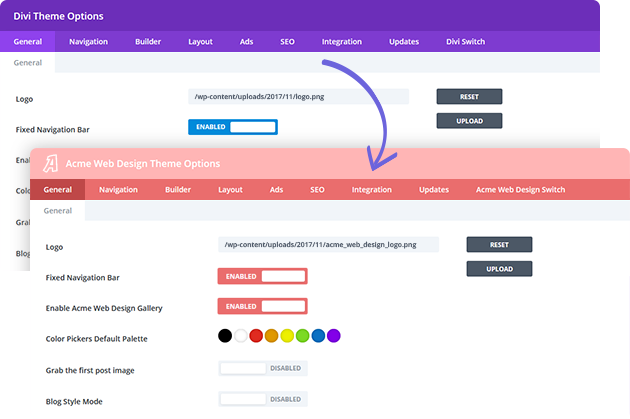The image size is (630, 419).
Task: Toggle Blog Style Mode switch
Action: 263,399
